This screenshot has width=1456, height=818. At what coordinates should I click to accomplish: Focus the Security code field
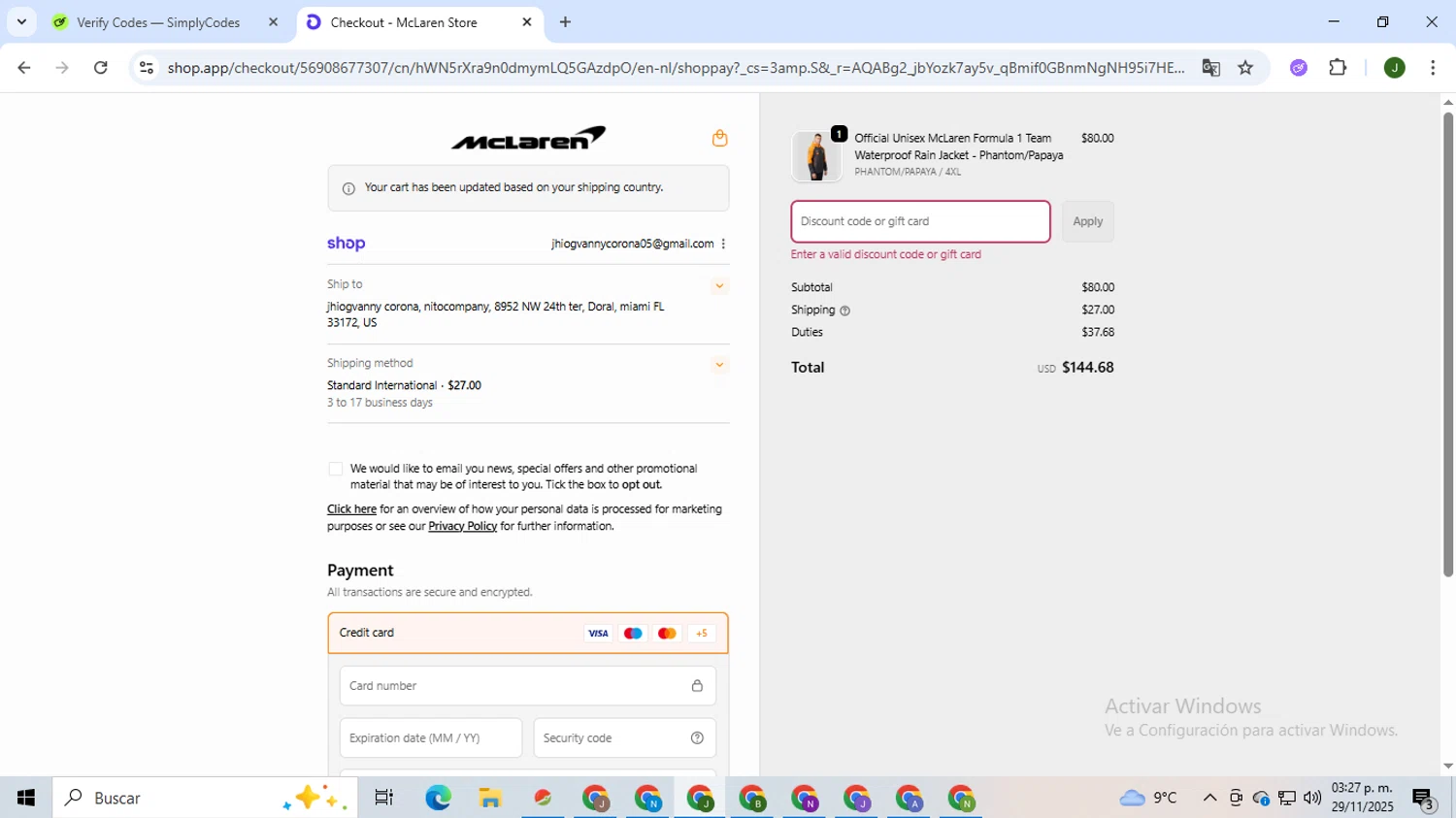[625, 738]
